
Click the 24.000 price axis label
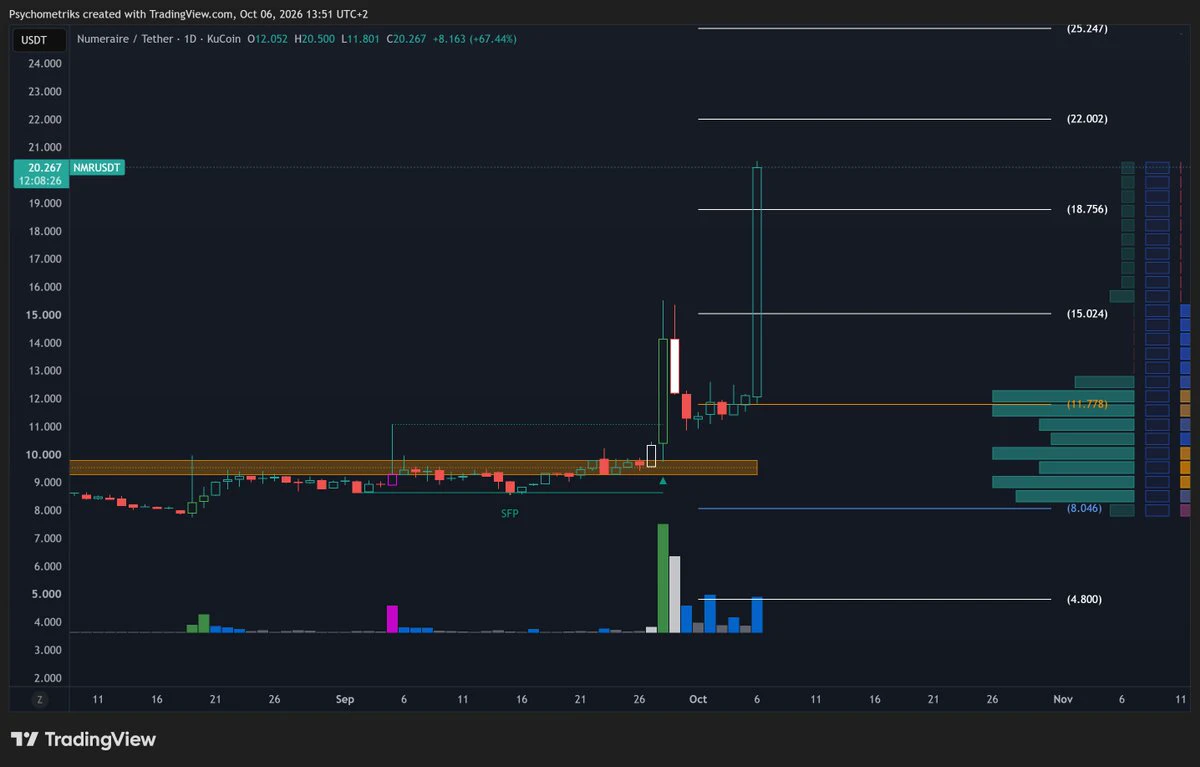pyautogui.click(x=47, y=64)
